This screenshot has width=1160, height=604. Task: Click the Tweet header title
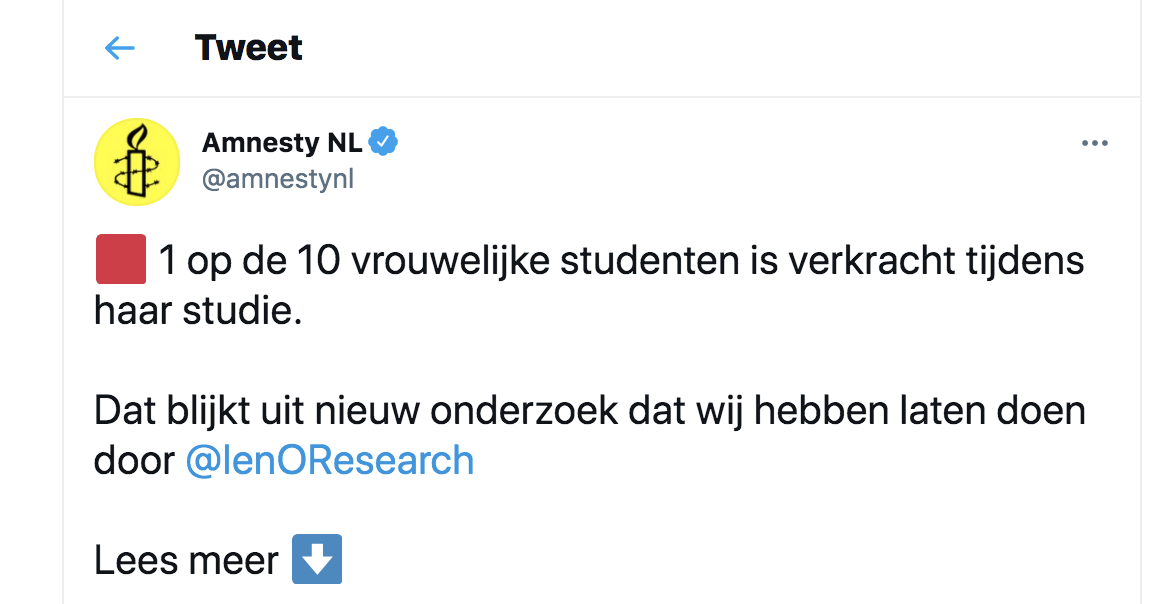249,48
